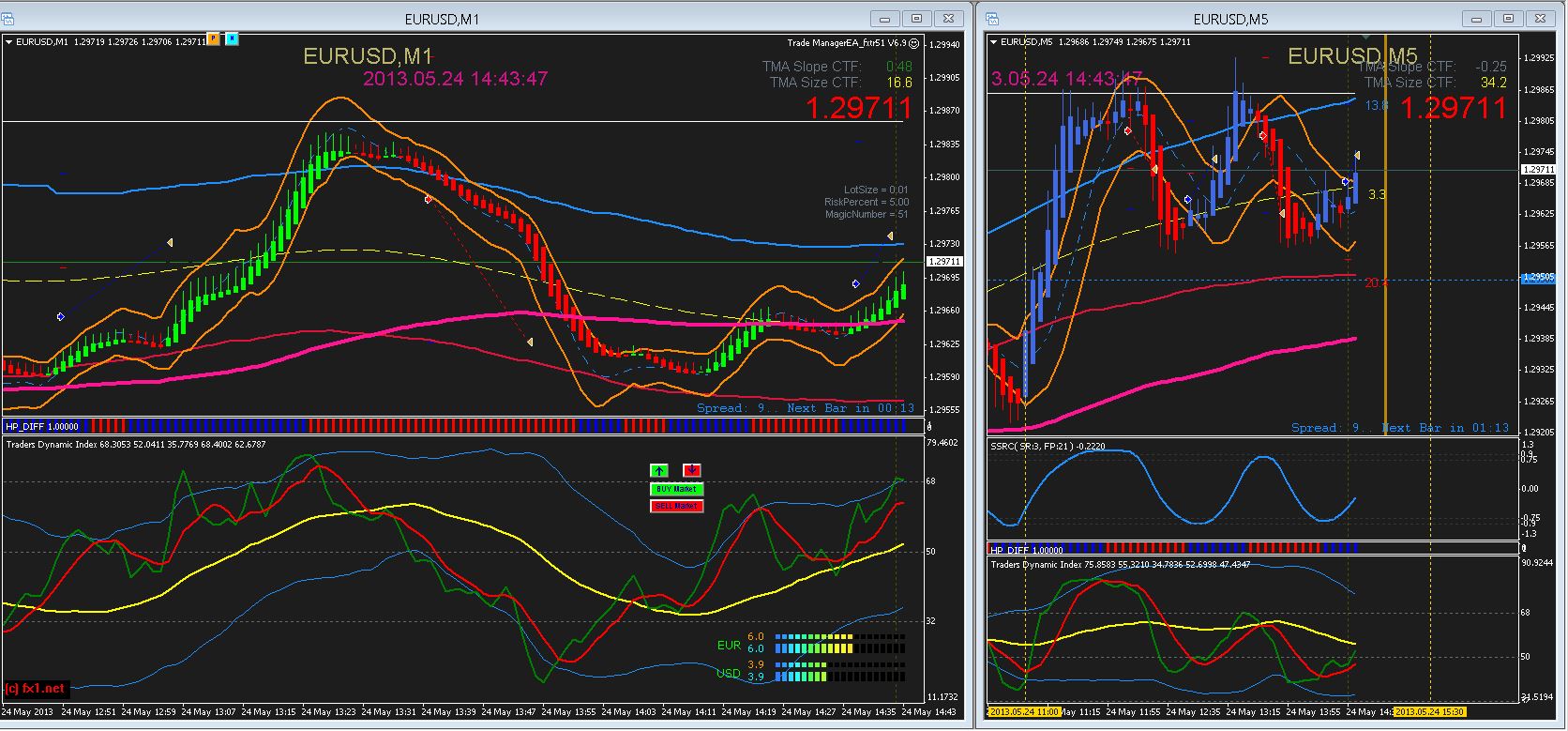
Task: Click the M1 Spread and Next Bar countdown
Action: coord(806,408)
